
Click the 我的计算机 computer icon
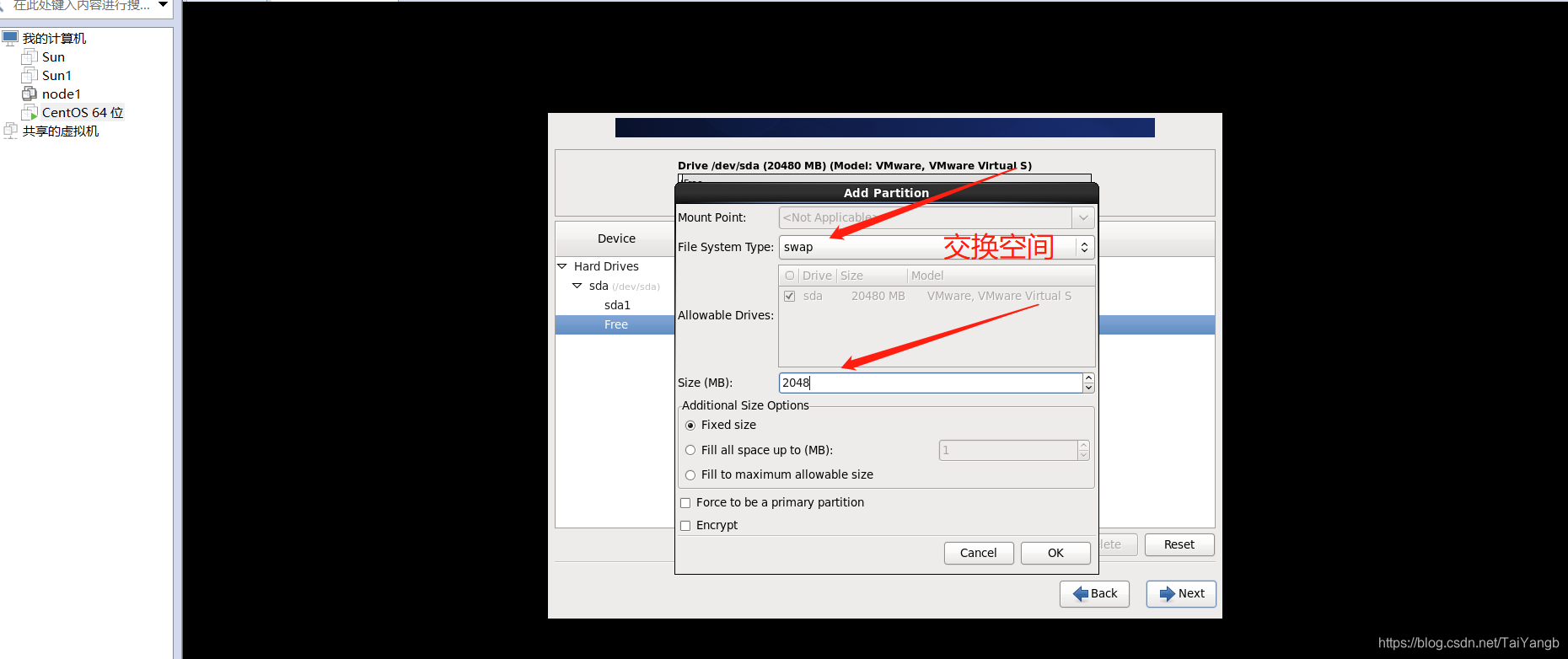click(10, 38)
